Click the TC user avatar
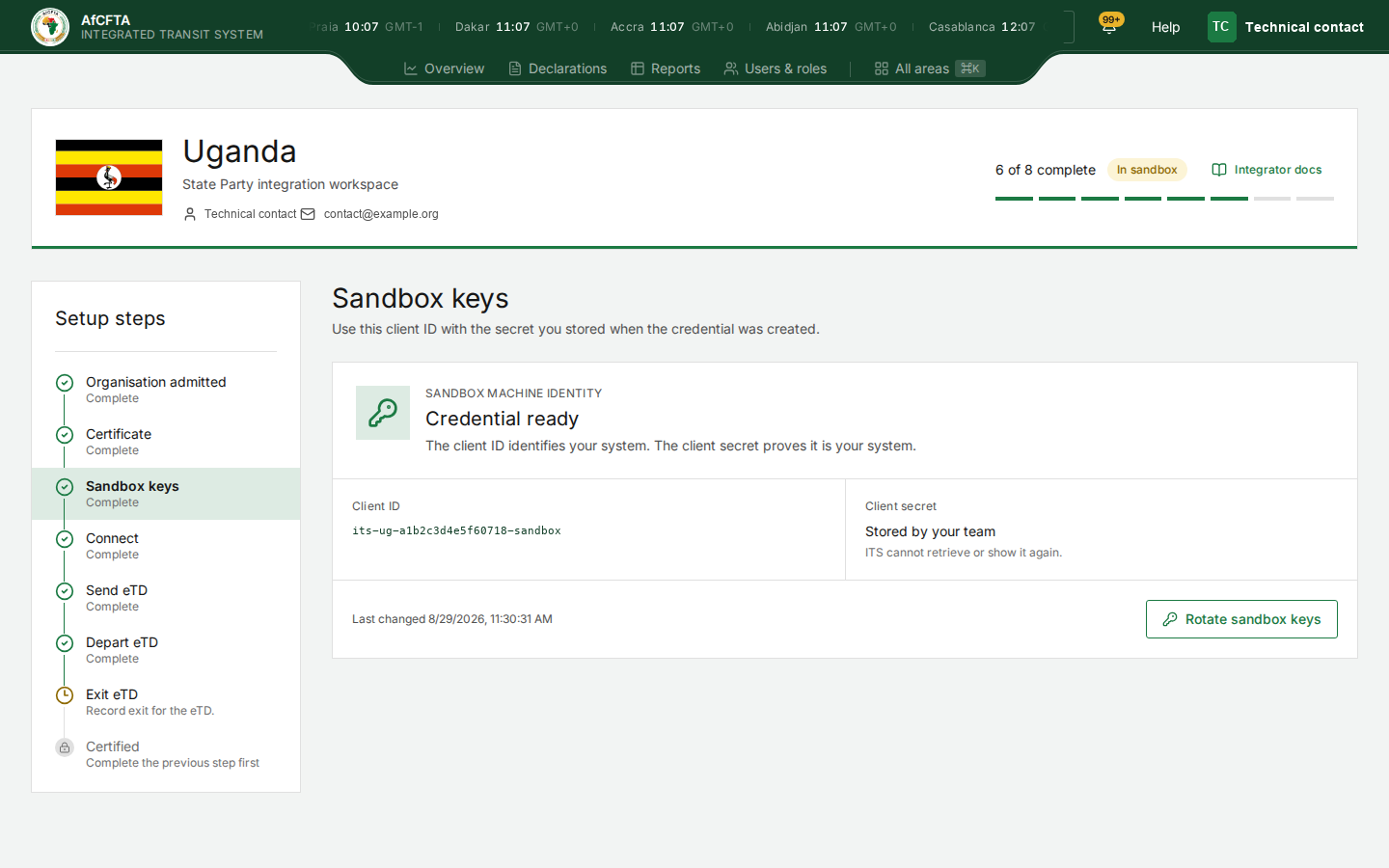The image size is (1389, 868). [1221, 27]
